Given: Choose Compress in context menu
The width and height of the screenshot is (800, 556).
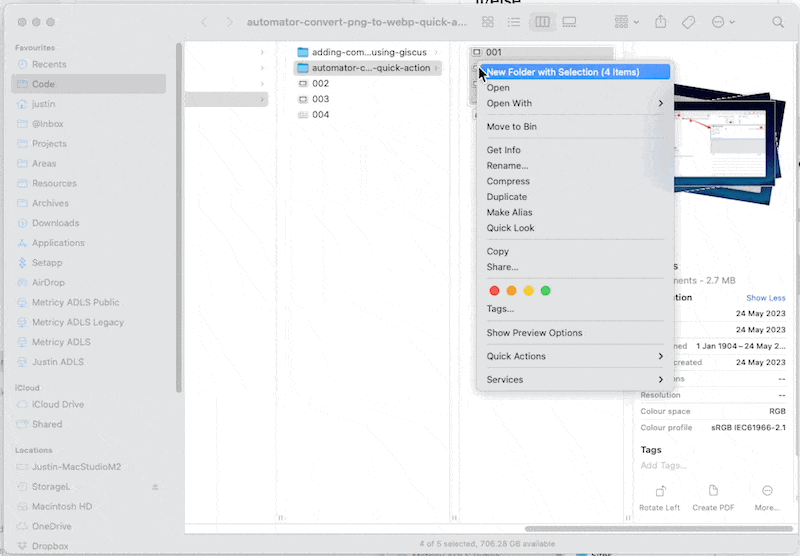Looking at the screenshot, I should pos(574,181).
